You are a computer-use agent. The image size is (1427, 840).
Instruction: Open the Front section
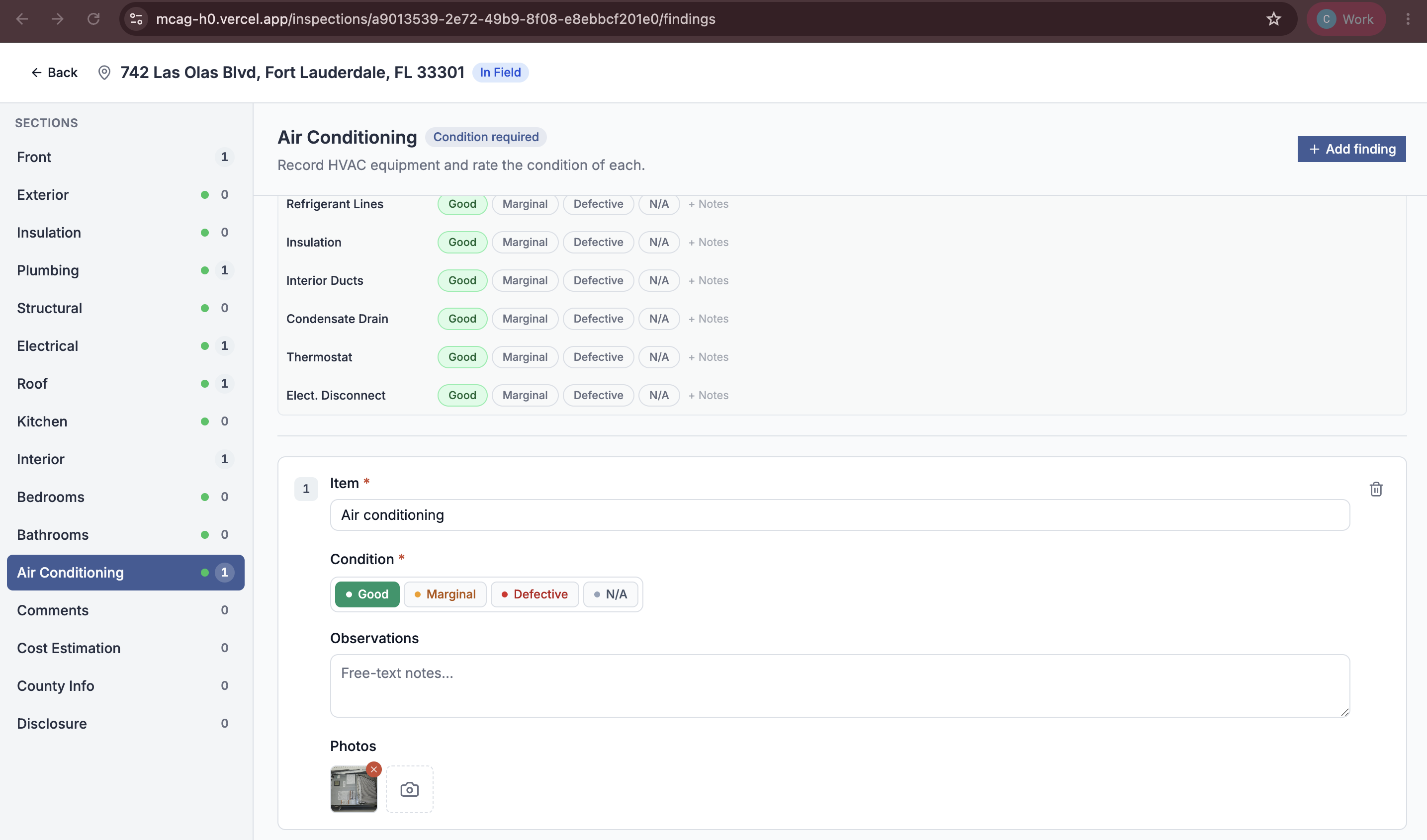click(125, 157)
